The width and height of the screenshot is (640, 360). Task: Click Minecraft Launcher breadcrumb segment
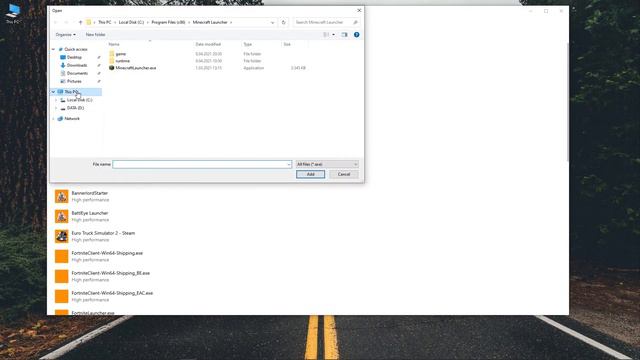(x=210, y=22)
